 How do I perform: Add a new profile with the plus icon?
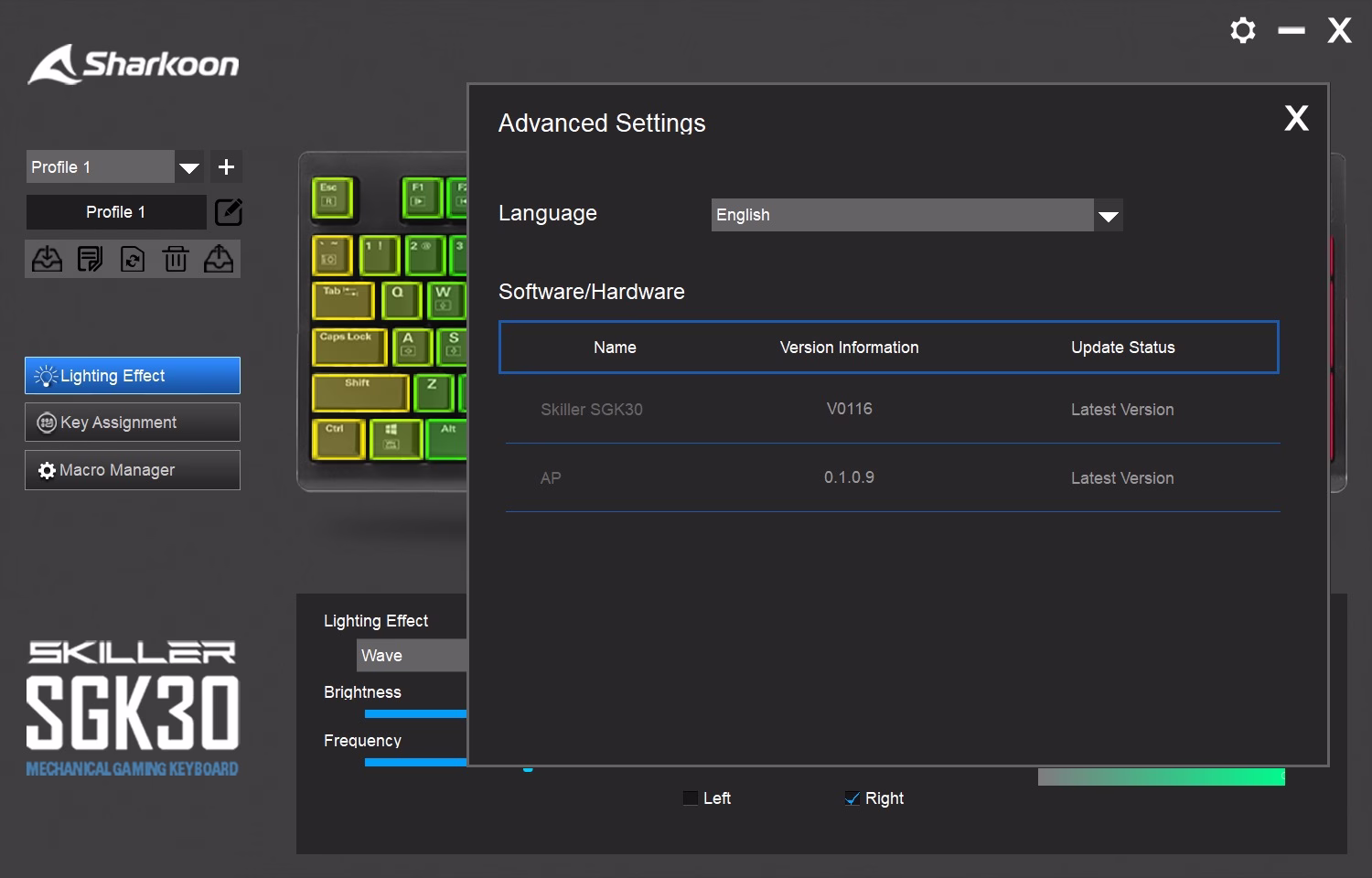pyautogui.click(x=226, y=167)
